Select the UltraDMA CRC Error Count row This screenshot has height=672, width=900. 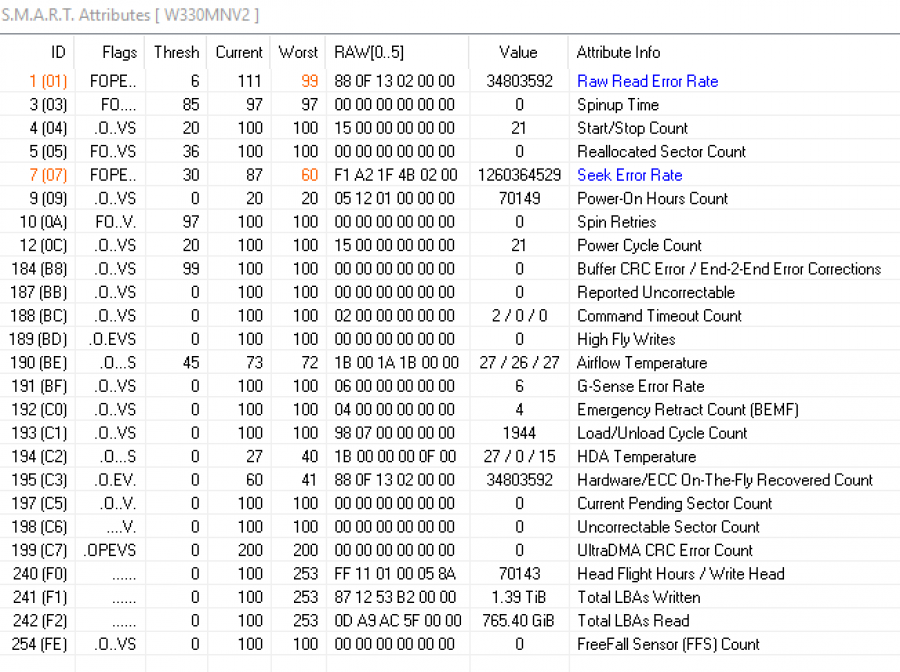click(450, 550)
